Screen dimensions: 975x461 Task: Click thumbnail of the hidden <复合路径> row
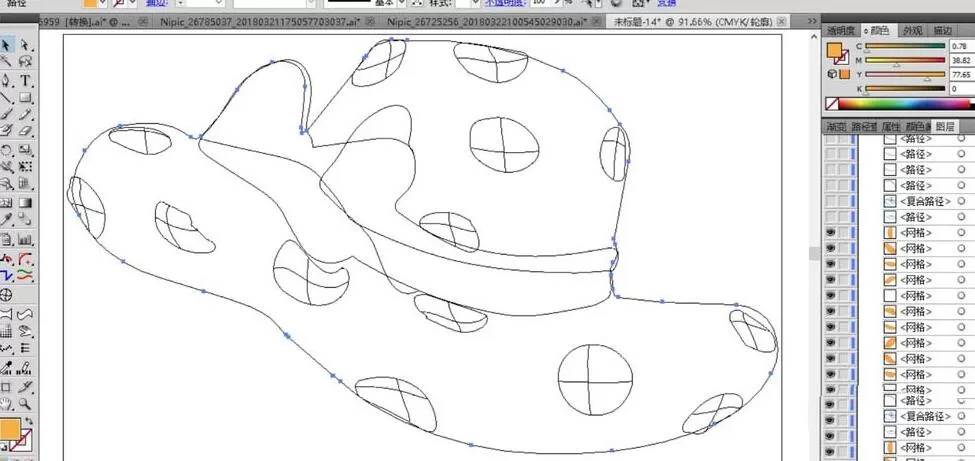coord(890,201)
